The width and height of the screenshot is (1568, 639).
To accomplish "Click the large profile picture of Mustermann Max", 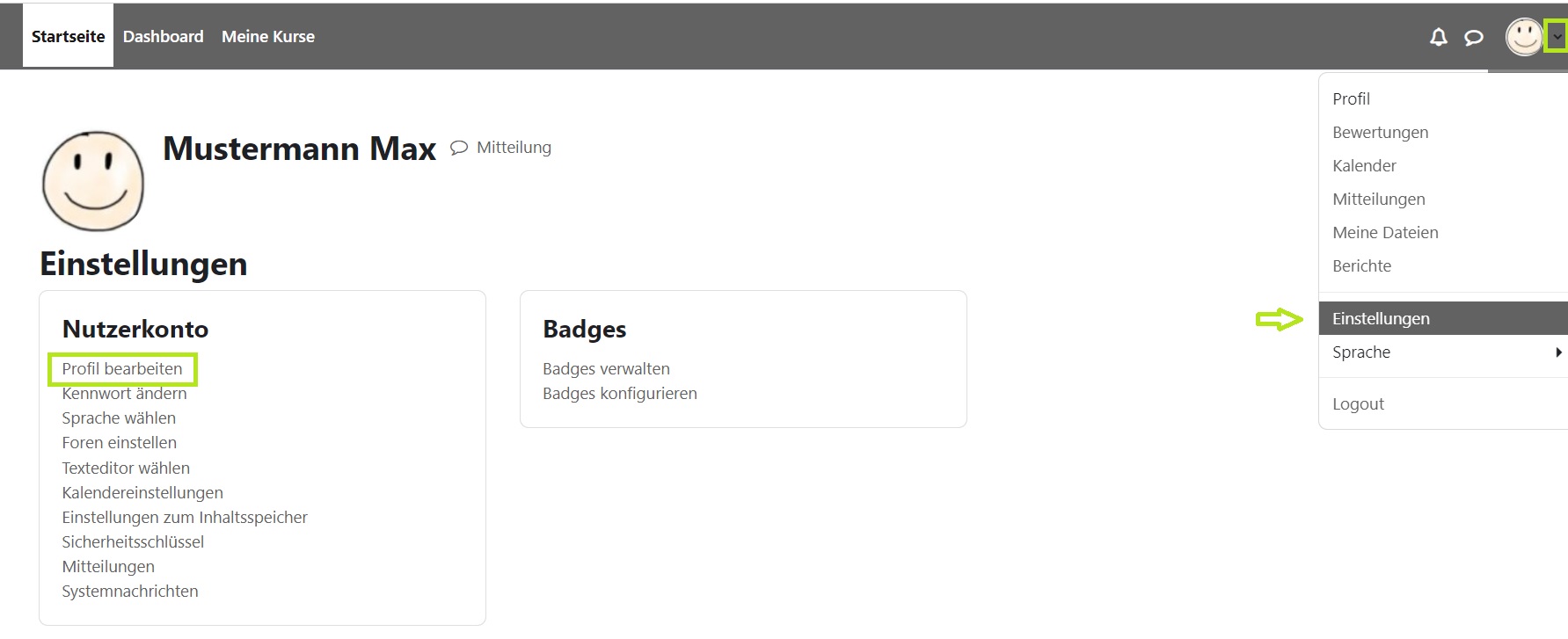I will pos(93,181).
